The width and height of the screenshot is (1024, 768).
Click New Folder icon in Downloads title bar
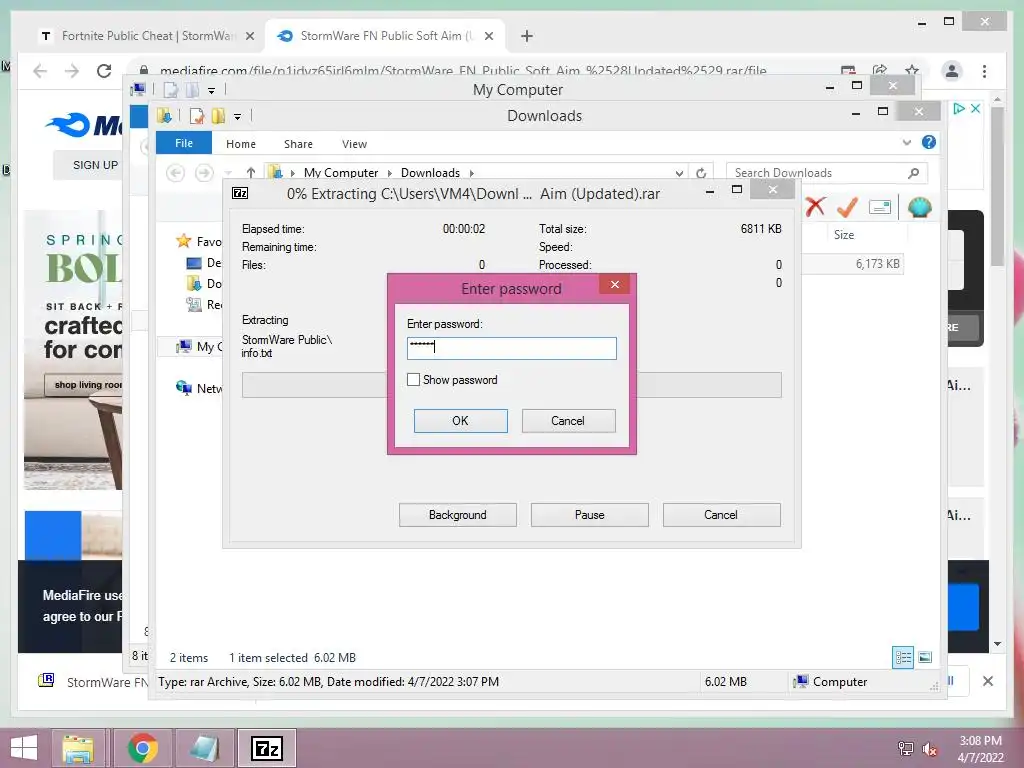coord(218,116)
